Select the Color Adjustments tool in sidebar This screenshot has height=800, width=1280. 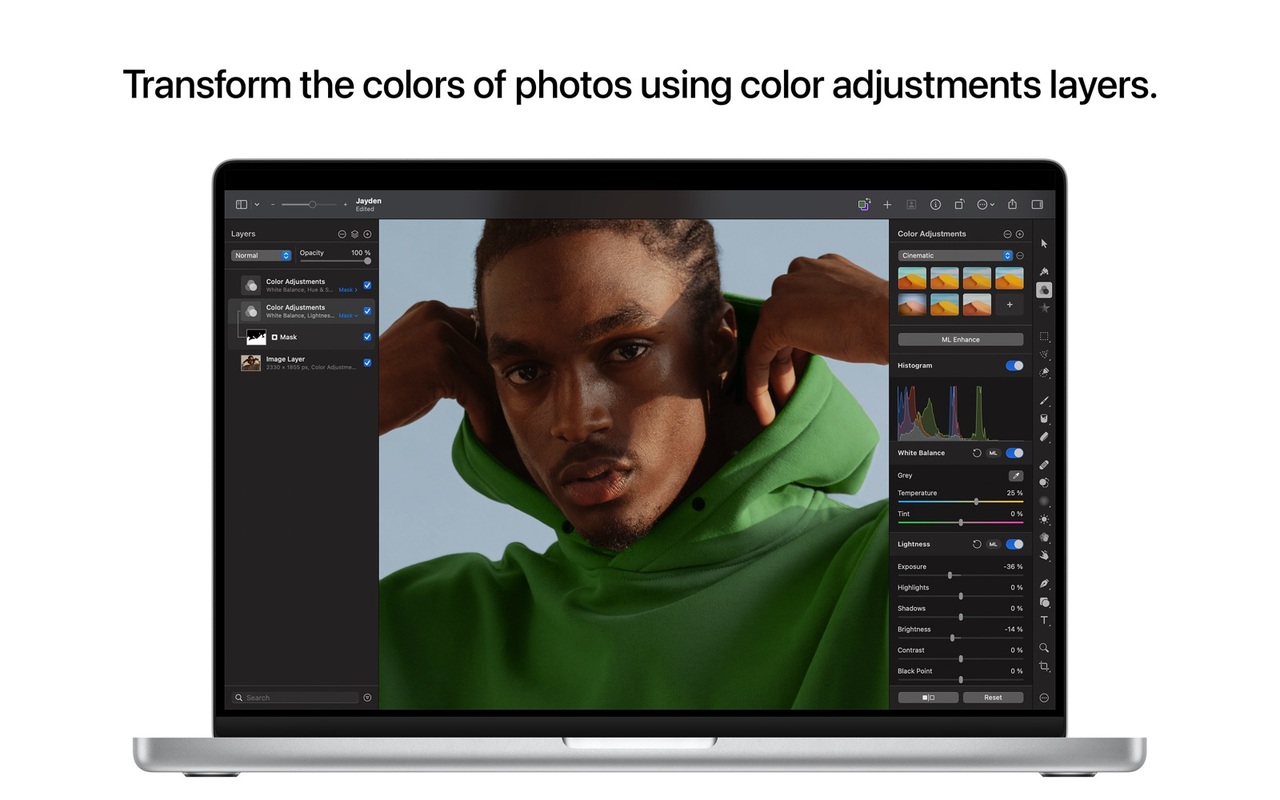click(1044, 290)
